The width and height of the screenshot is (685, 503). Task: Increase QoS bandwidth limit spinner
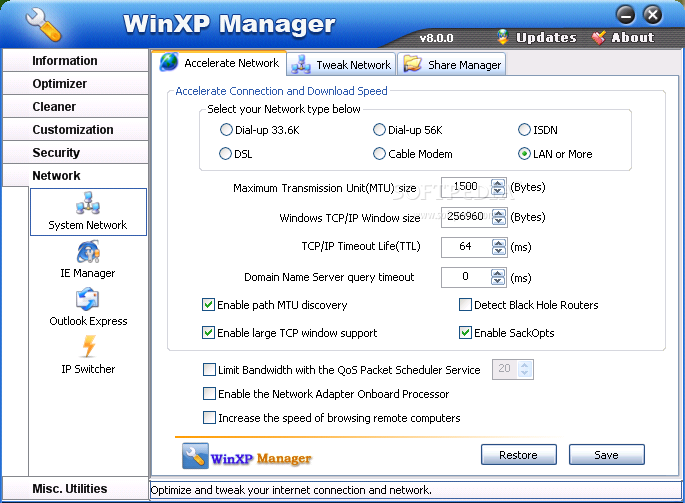[x=525, y=365]
